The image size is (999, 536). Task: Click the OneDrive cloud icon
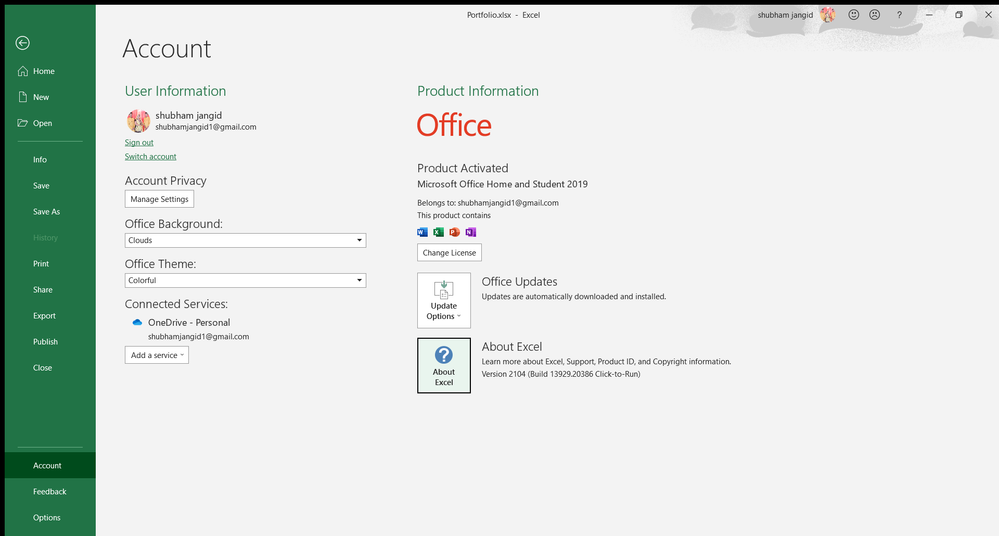click(x=137, y=322)
